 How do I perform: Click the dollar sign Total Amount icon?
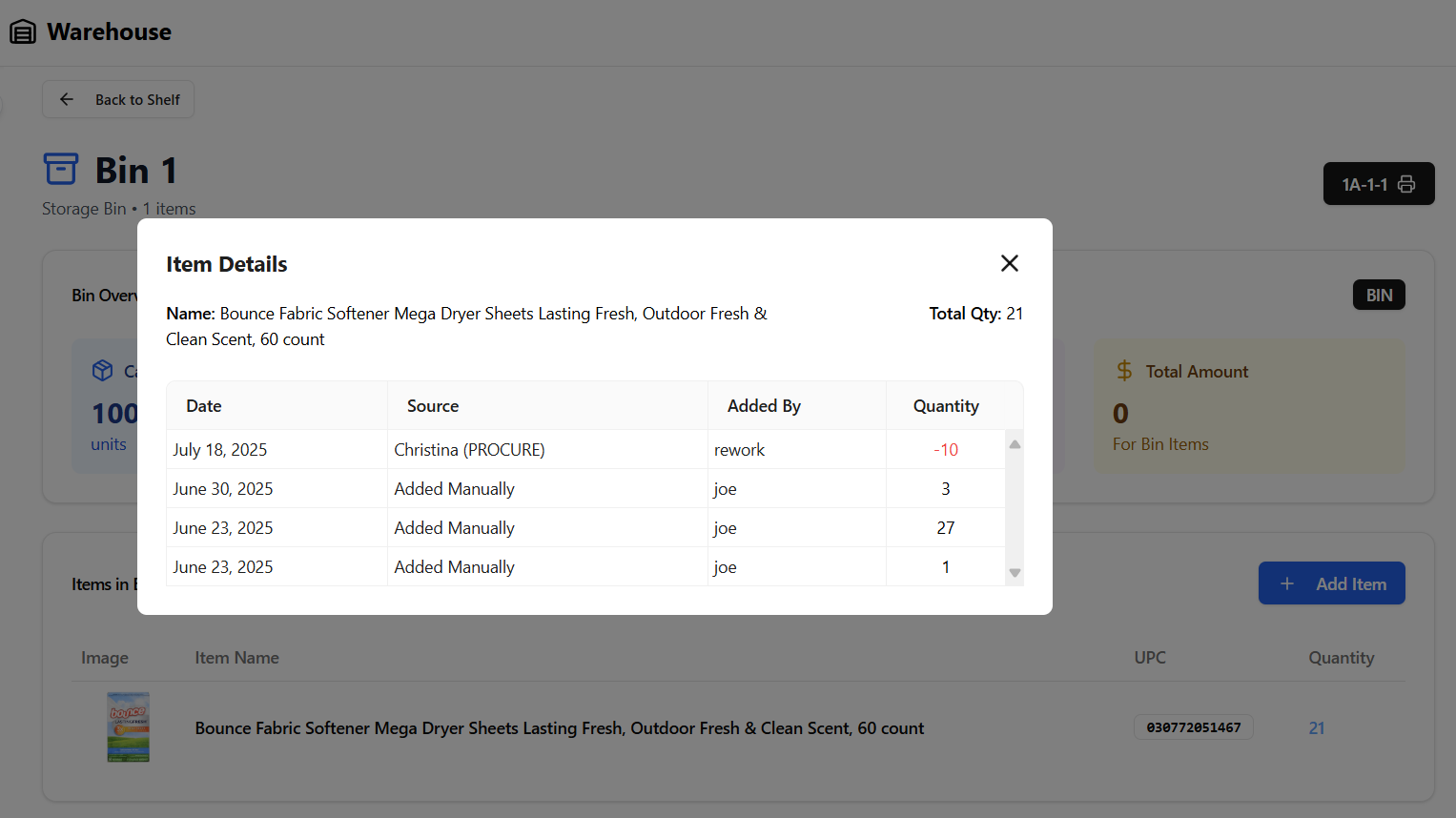1125,371
